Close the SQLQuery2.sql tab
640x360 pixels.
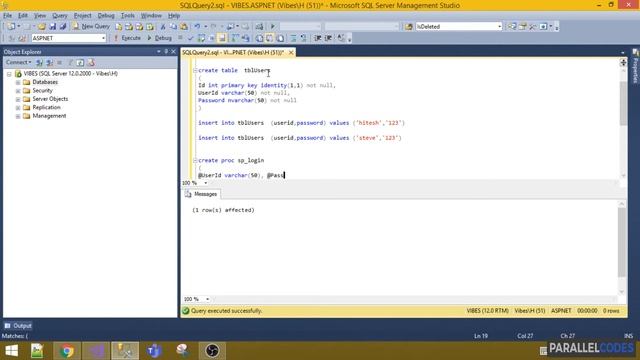[291, 53]
